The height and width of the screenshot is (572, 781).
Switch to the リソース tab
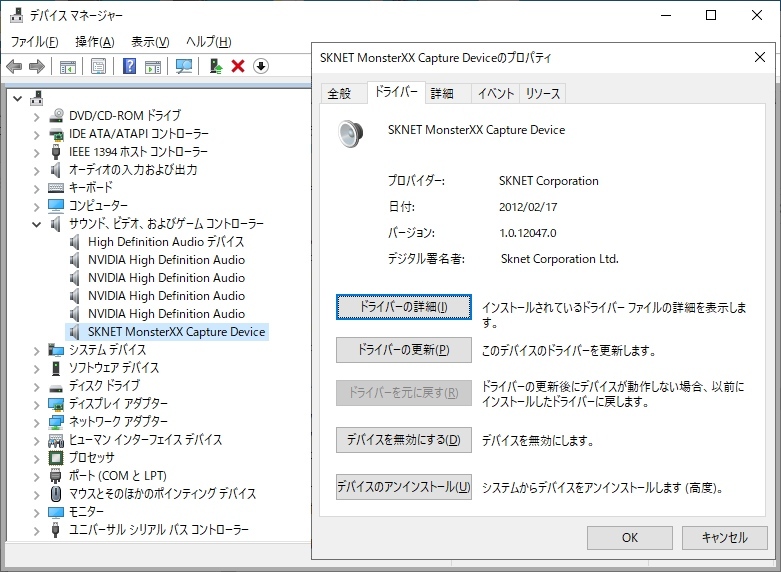(542, 93)
